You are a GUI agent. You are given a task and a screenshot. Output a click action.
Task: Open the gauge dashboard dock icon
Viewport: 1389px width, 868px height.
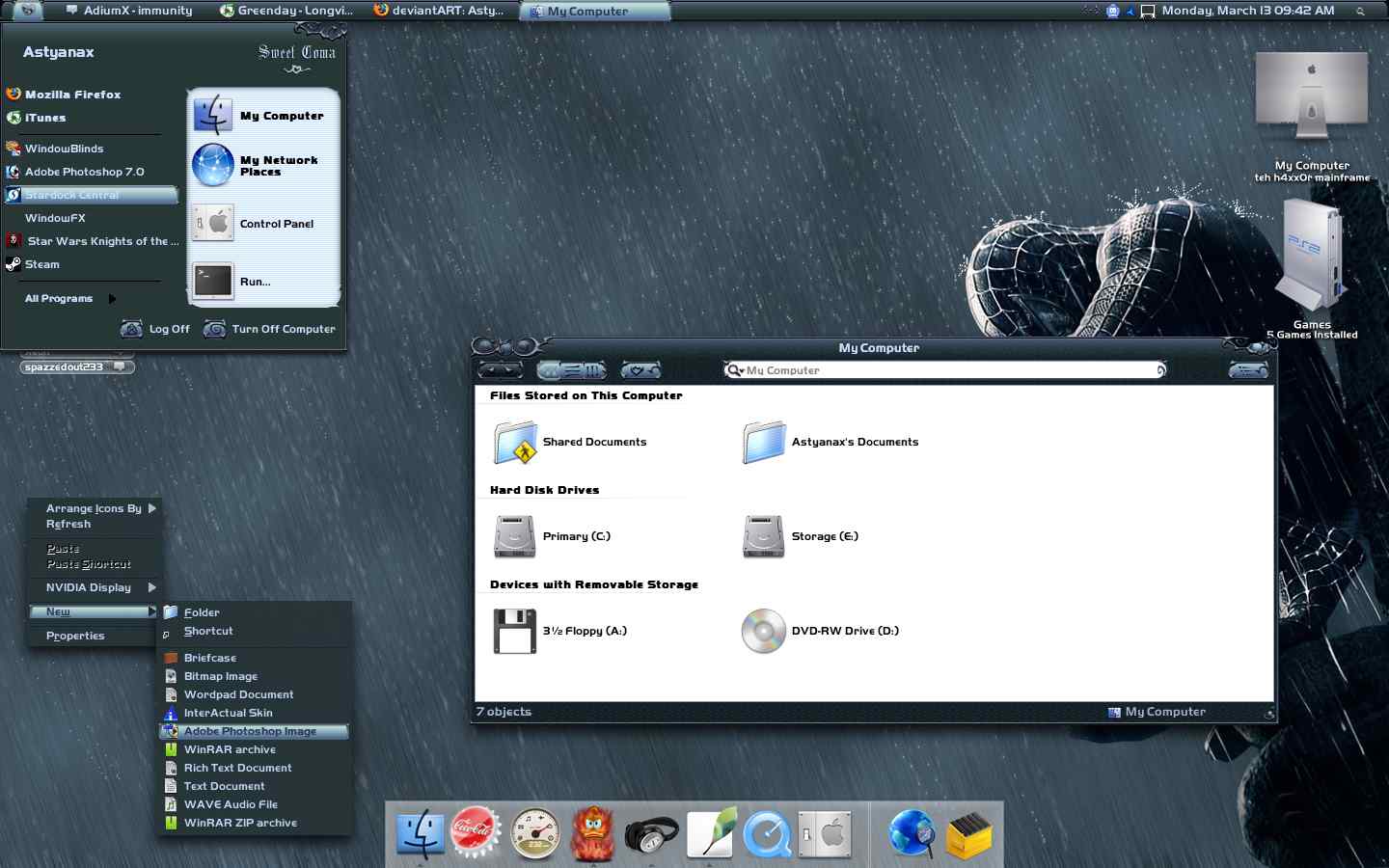coord(534,833)
